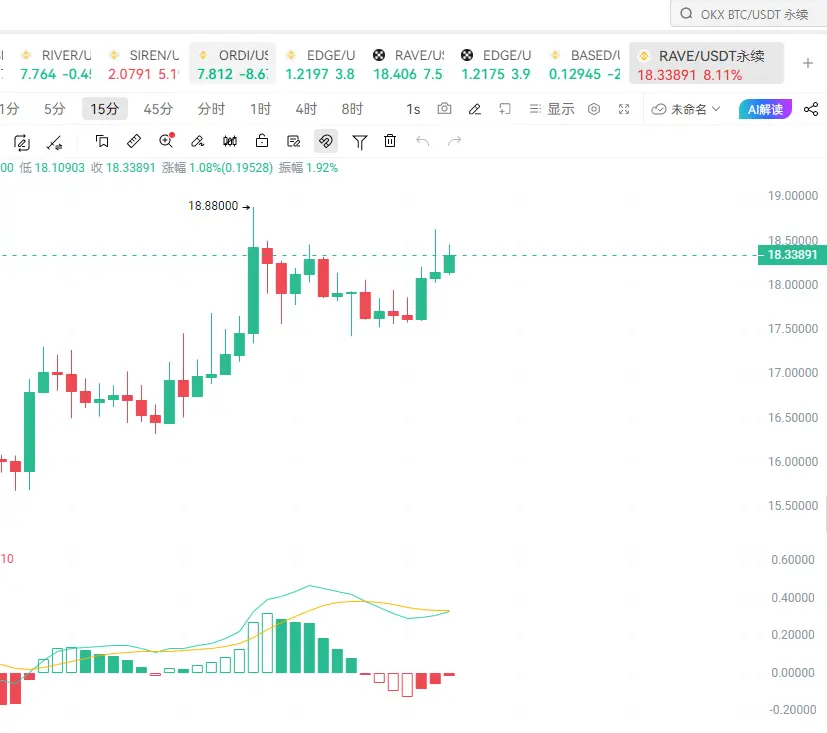Select the 45分 timeframe
The height and width of the screenshot is (733, 827).
coord(158,109)
